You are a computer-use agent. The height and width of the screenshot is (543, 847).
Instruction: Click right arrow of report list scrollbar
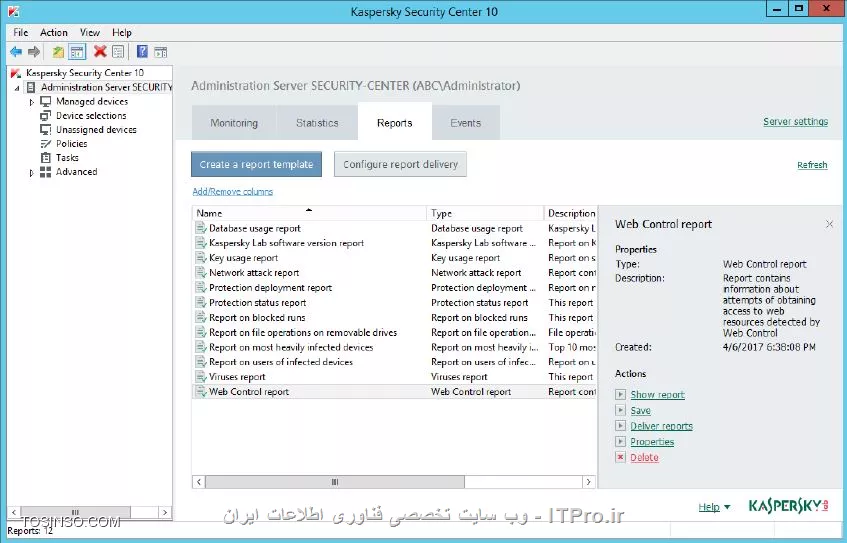(589, 481)
